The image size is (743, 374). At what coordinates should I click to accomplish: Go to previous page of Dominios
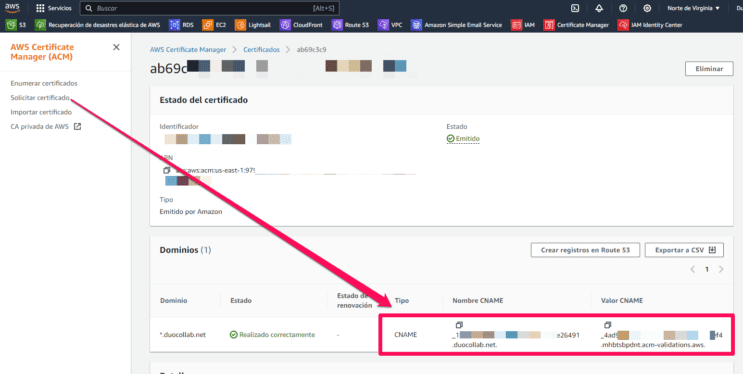coord(692,269)
